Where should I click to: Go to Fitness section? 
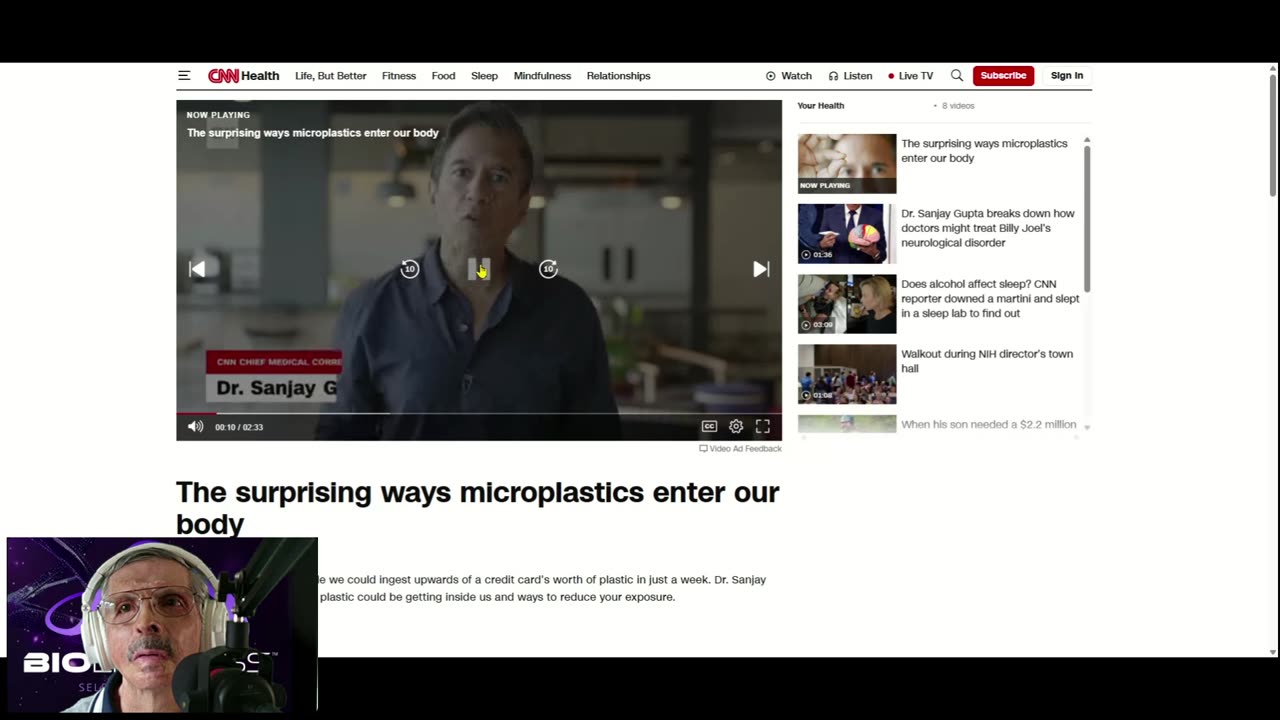tap(399, 76)
